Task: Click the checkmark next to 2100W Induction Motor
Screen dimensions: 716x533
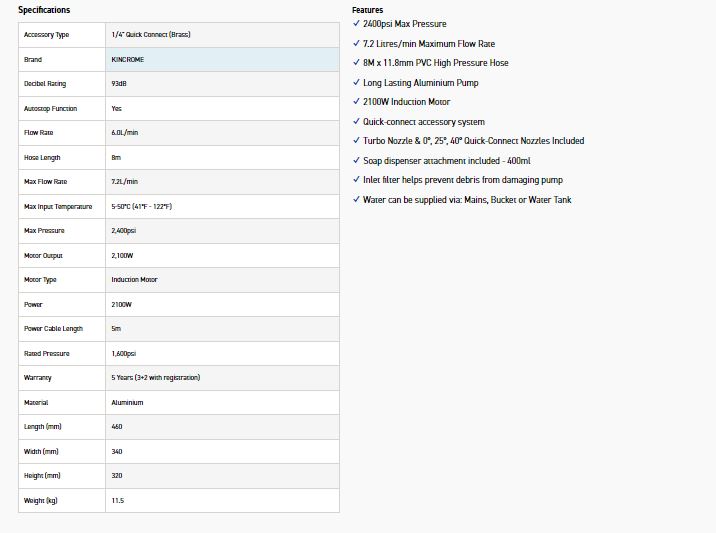Action: pyautogui.click(x=356, y=102)
